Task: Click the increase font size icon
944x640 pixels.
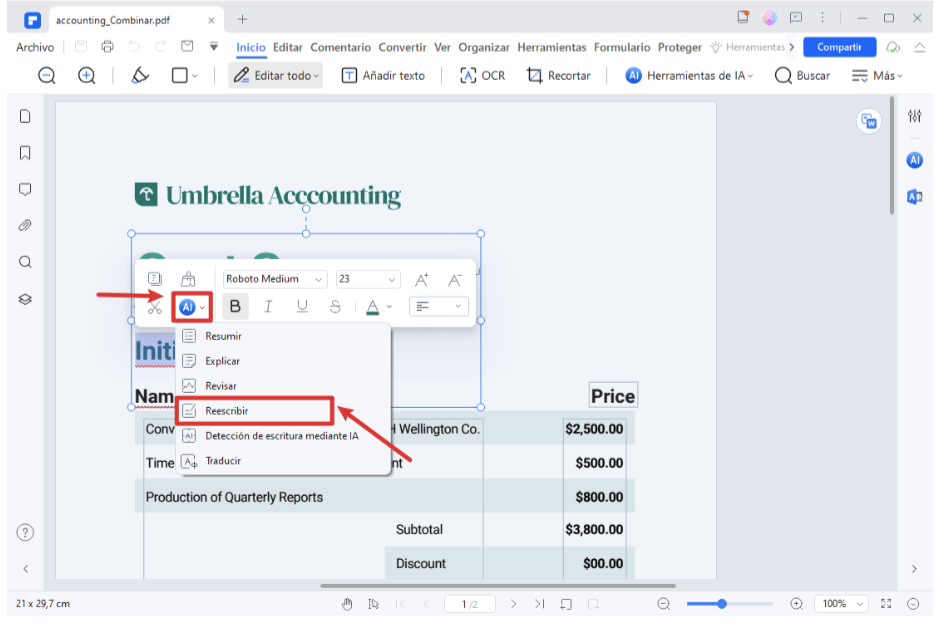Action: point(421,280)
